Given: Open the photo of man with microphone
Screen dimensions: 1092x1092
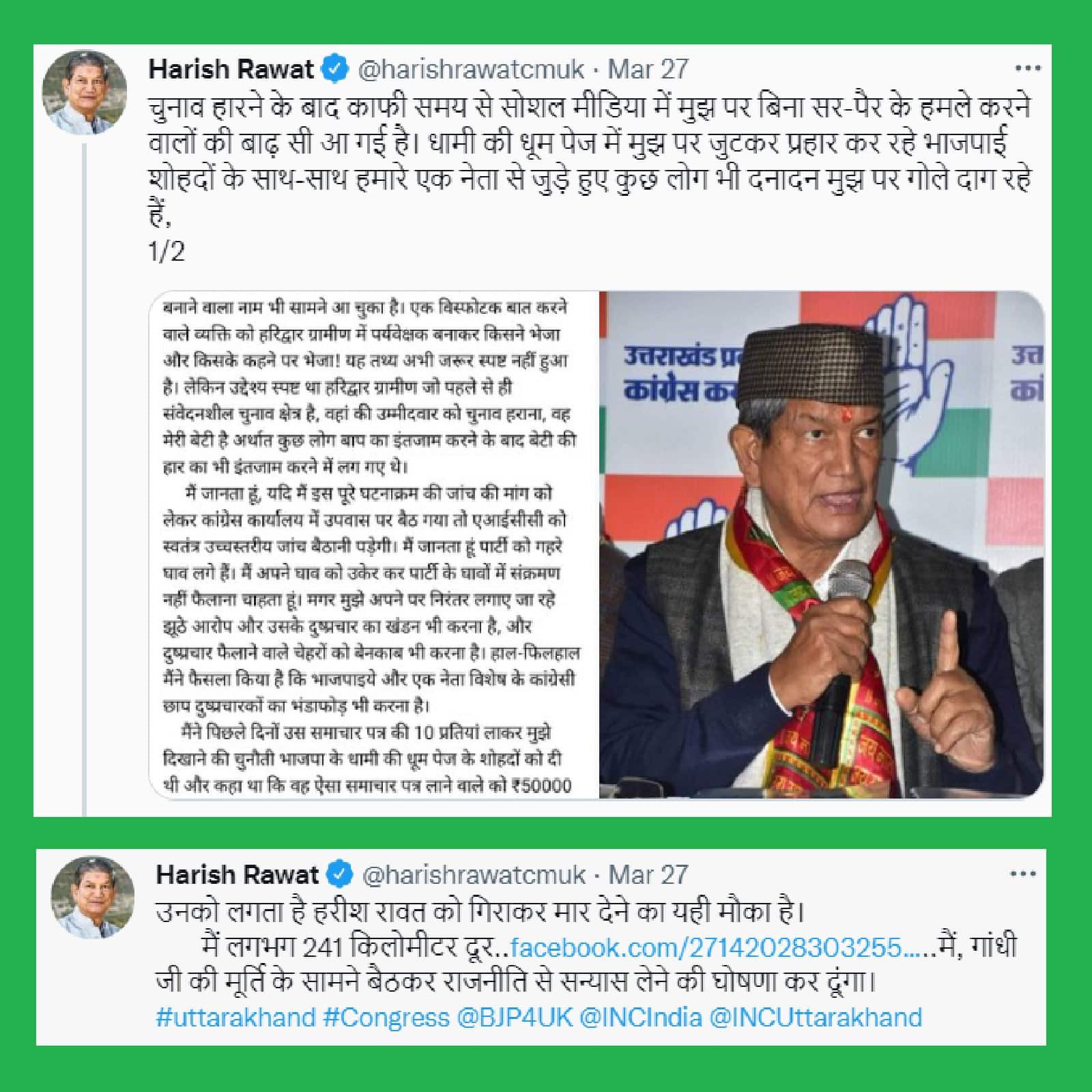Looking at the screenshot, I should coord(822,545).
